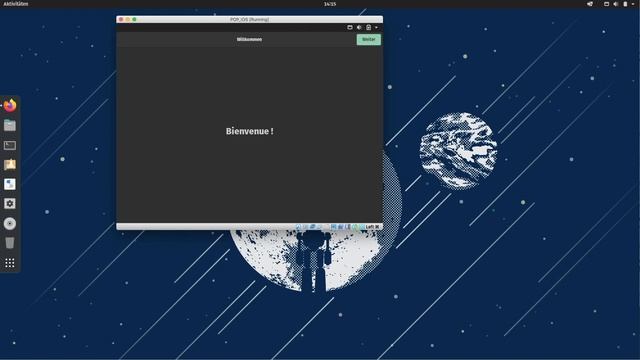The image size is (640, 360).
Task: Open the blue-and-white app icon in dock
Action: [10, 184]
